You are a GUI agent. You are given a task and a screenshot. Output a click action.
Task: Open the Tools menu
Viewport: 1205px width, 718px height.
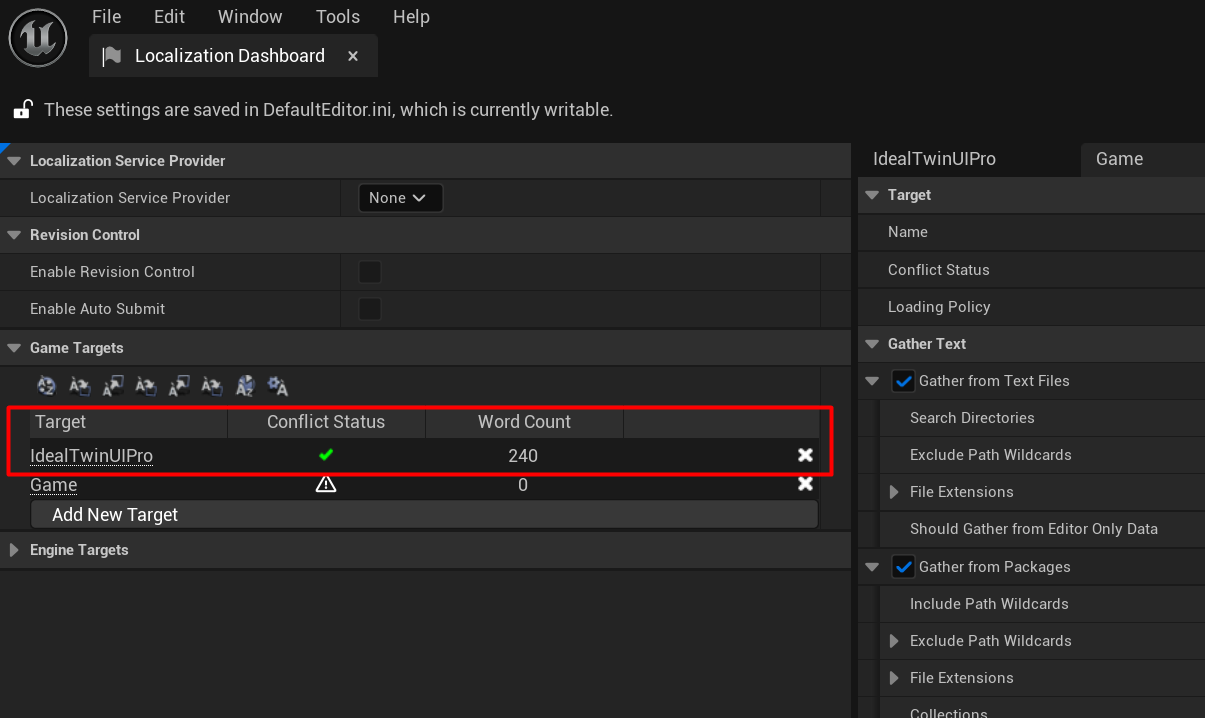point(337,17)
